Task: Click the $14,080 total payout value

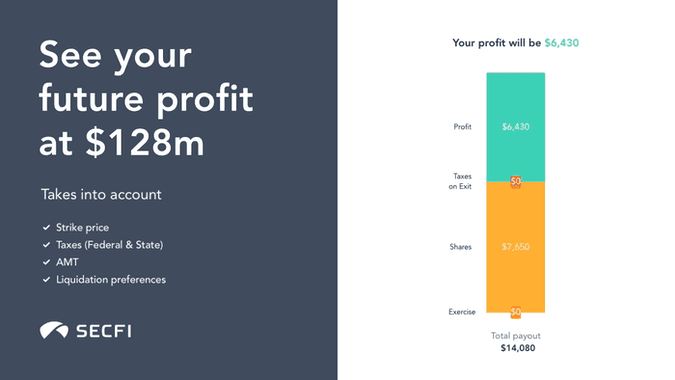Action: tap(518, 348)
